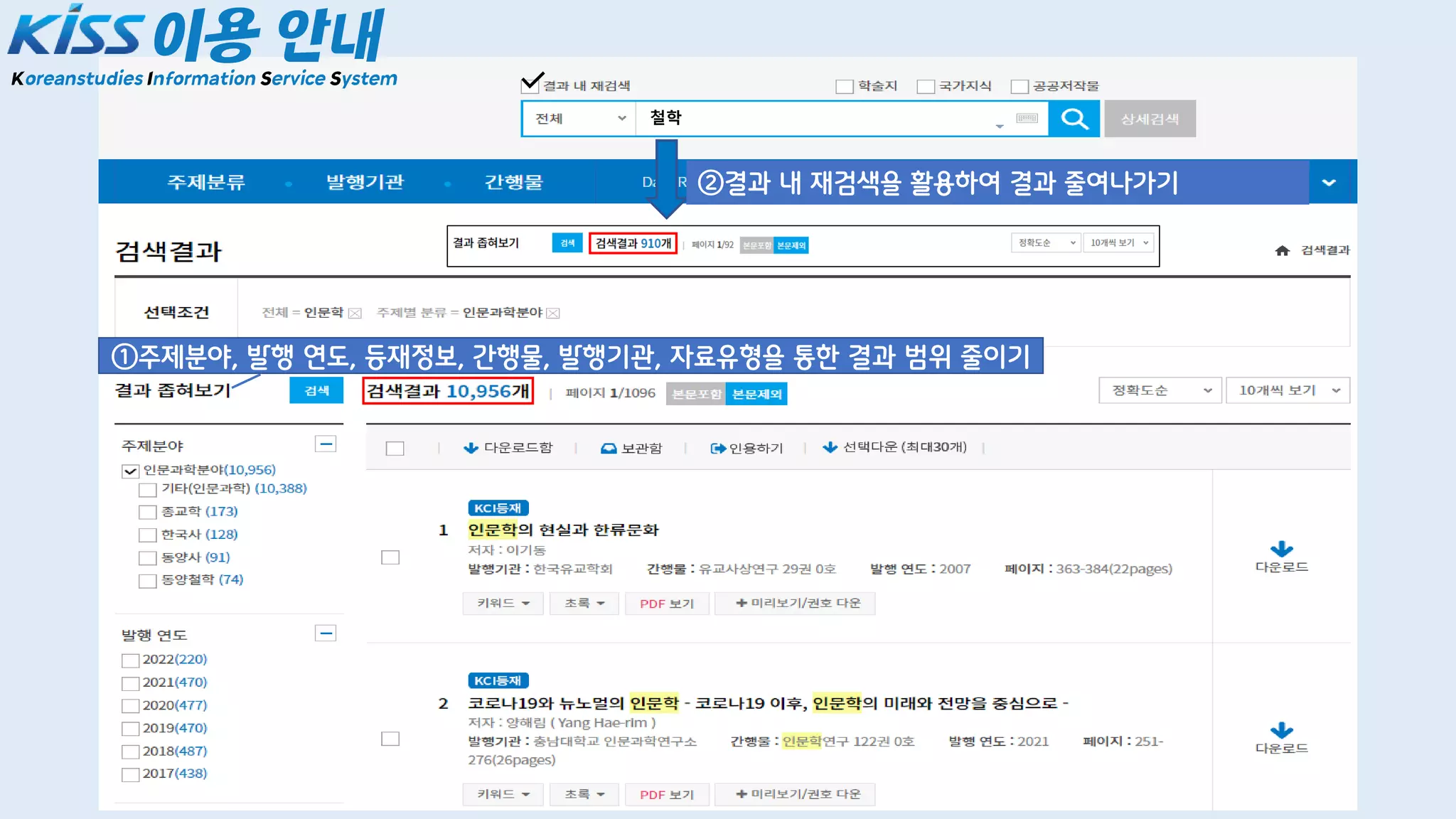Image resolution: width=1456 pixels, height=819 pixels.
Task: Select the 본문제외 toggle in main results
Action: tap(756, 394)
